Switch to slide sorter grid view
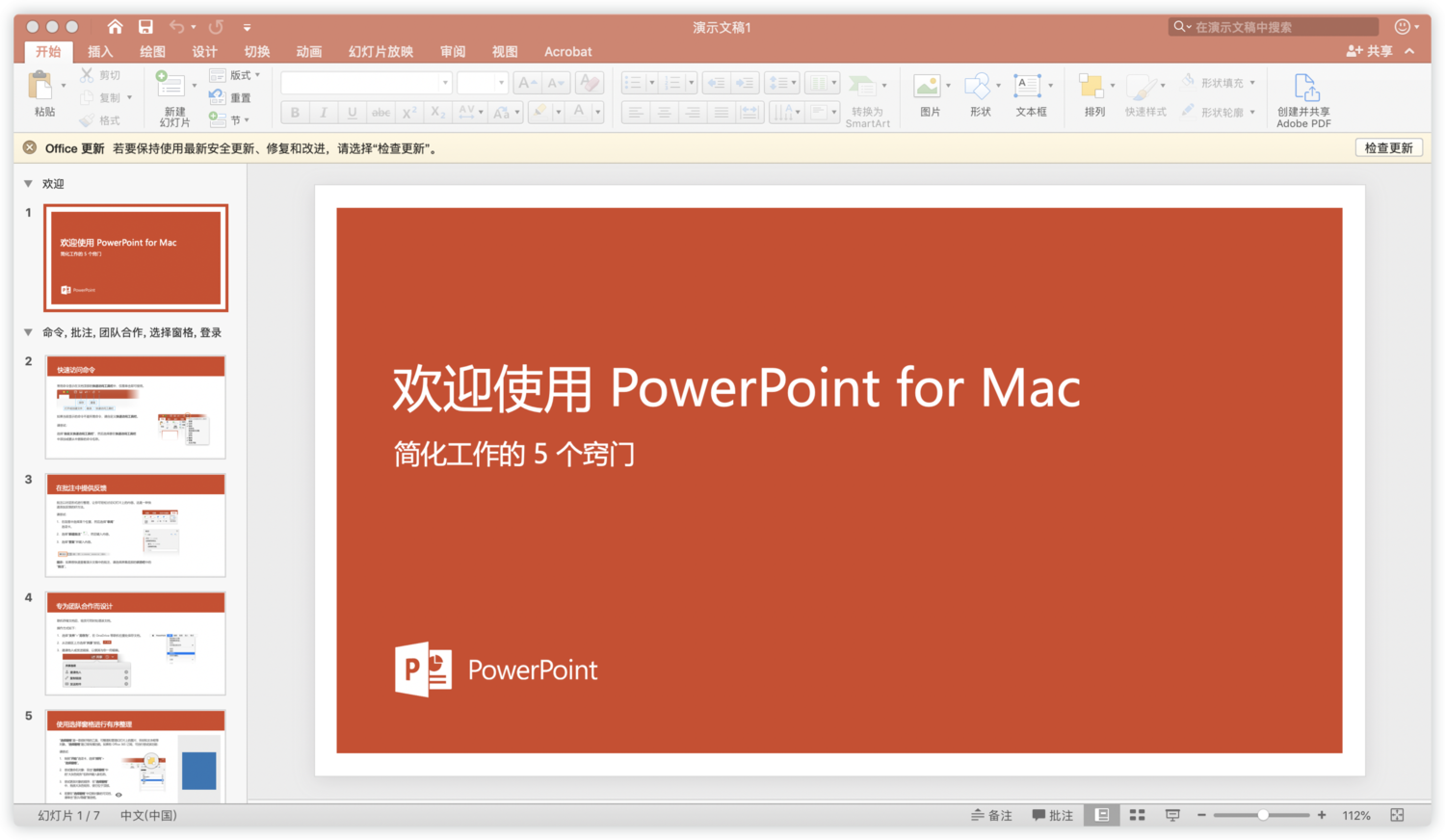 1137,815
